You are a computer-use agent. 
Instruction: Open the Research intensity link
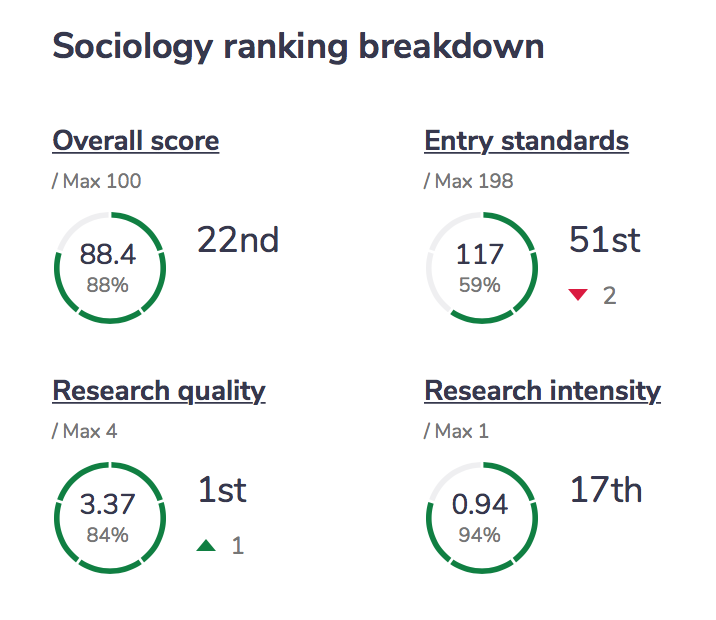(x=542, y=390)
